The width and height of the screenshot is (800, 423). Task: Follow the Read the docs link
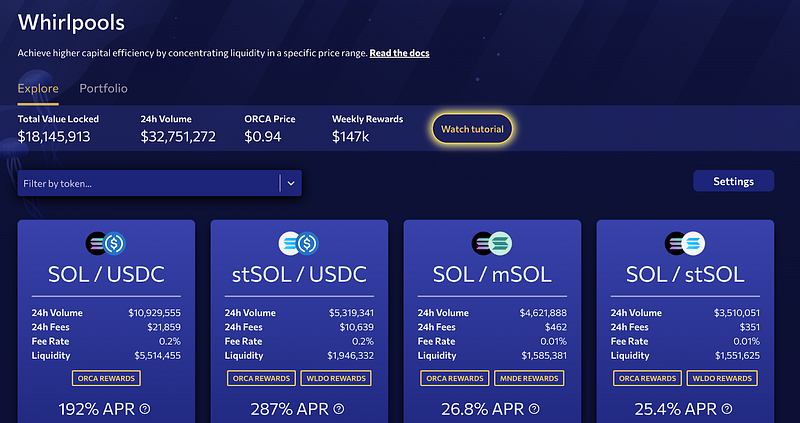[x=399, y=52]
